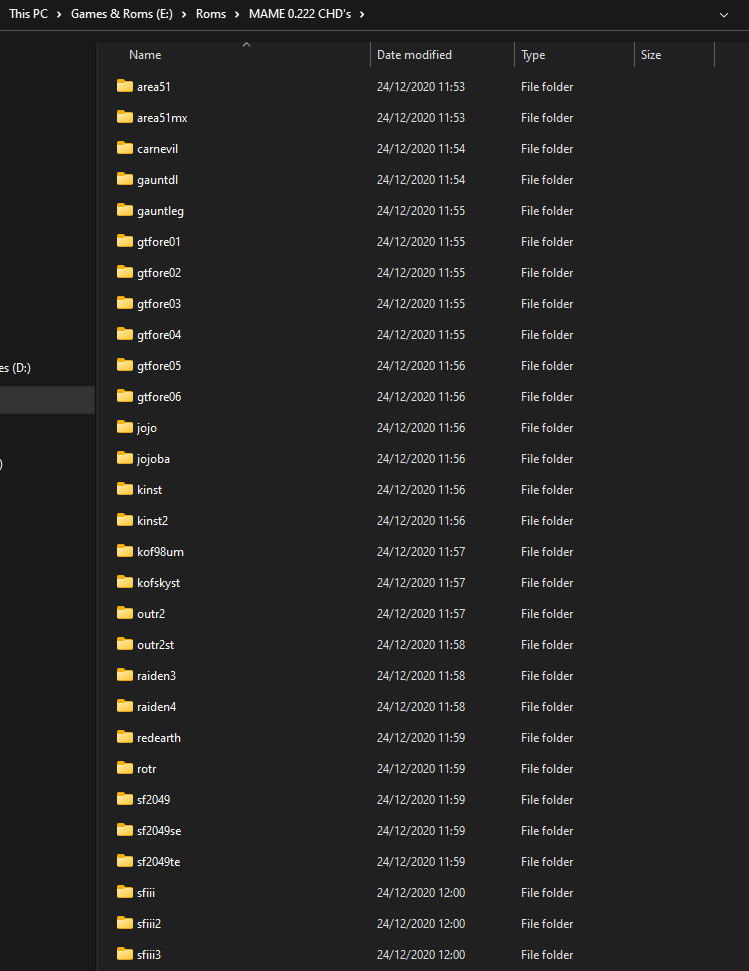Click the gtfore04 folder icon
Screen dimensions: 749x971
coord(125,334)
